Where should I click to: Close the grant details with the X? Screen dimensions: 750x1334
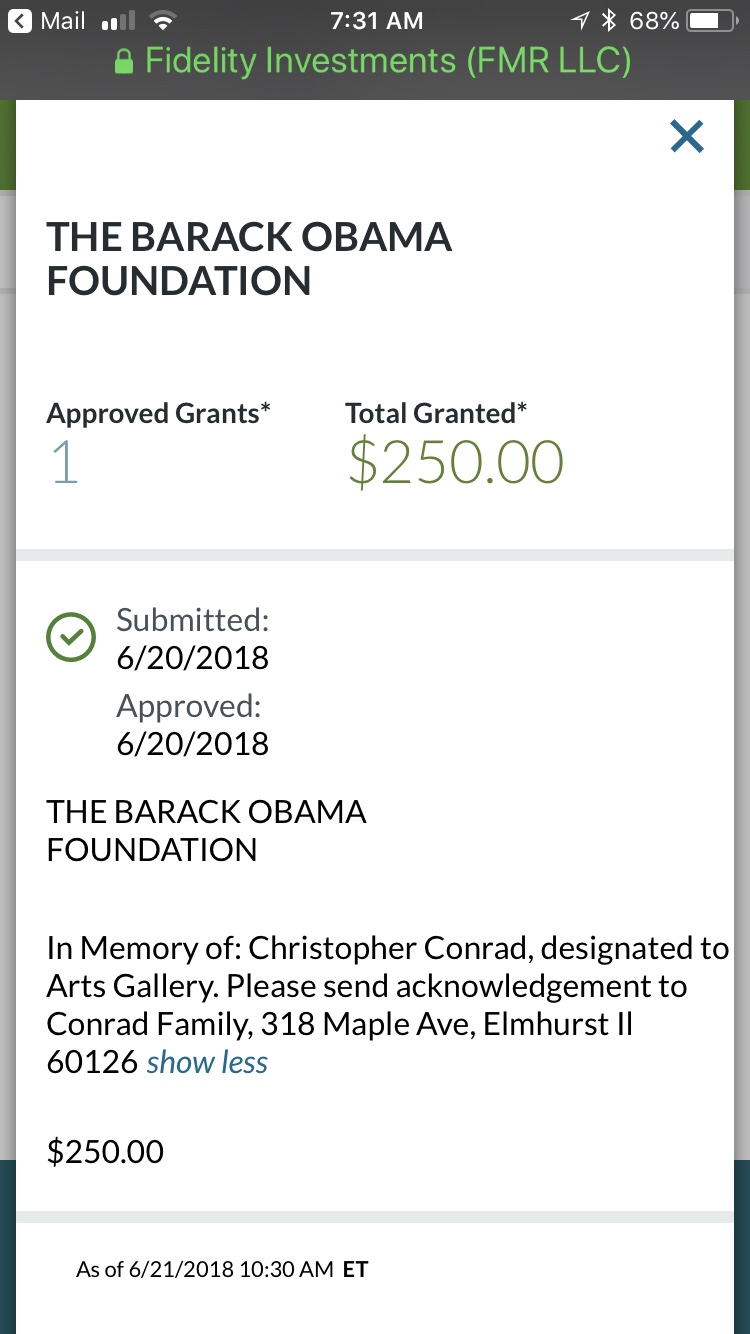click(687, 137)
